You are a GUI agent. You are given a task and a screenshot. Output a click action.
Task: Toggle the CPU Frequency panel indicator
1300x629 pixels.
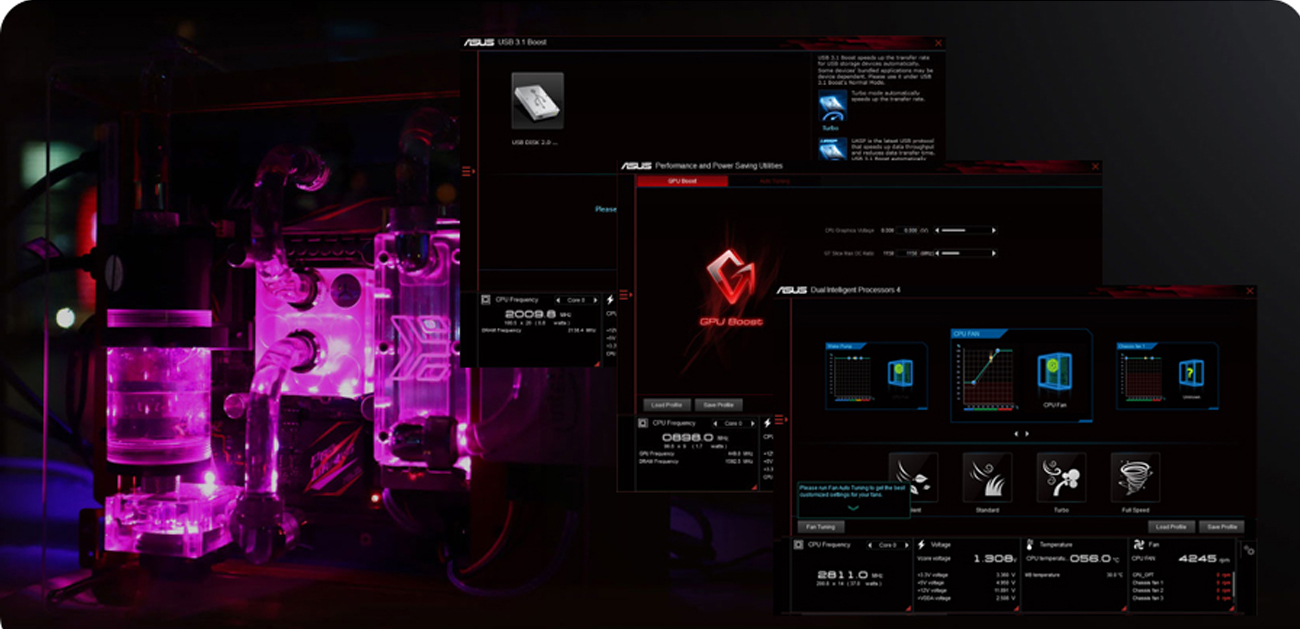click(798, 545)
